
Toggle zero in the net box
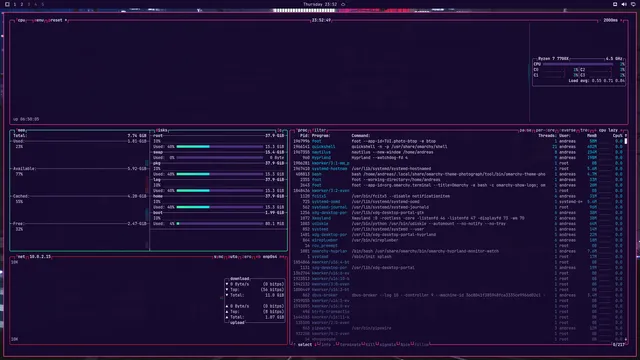[x=247, y=257]
